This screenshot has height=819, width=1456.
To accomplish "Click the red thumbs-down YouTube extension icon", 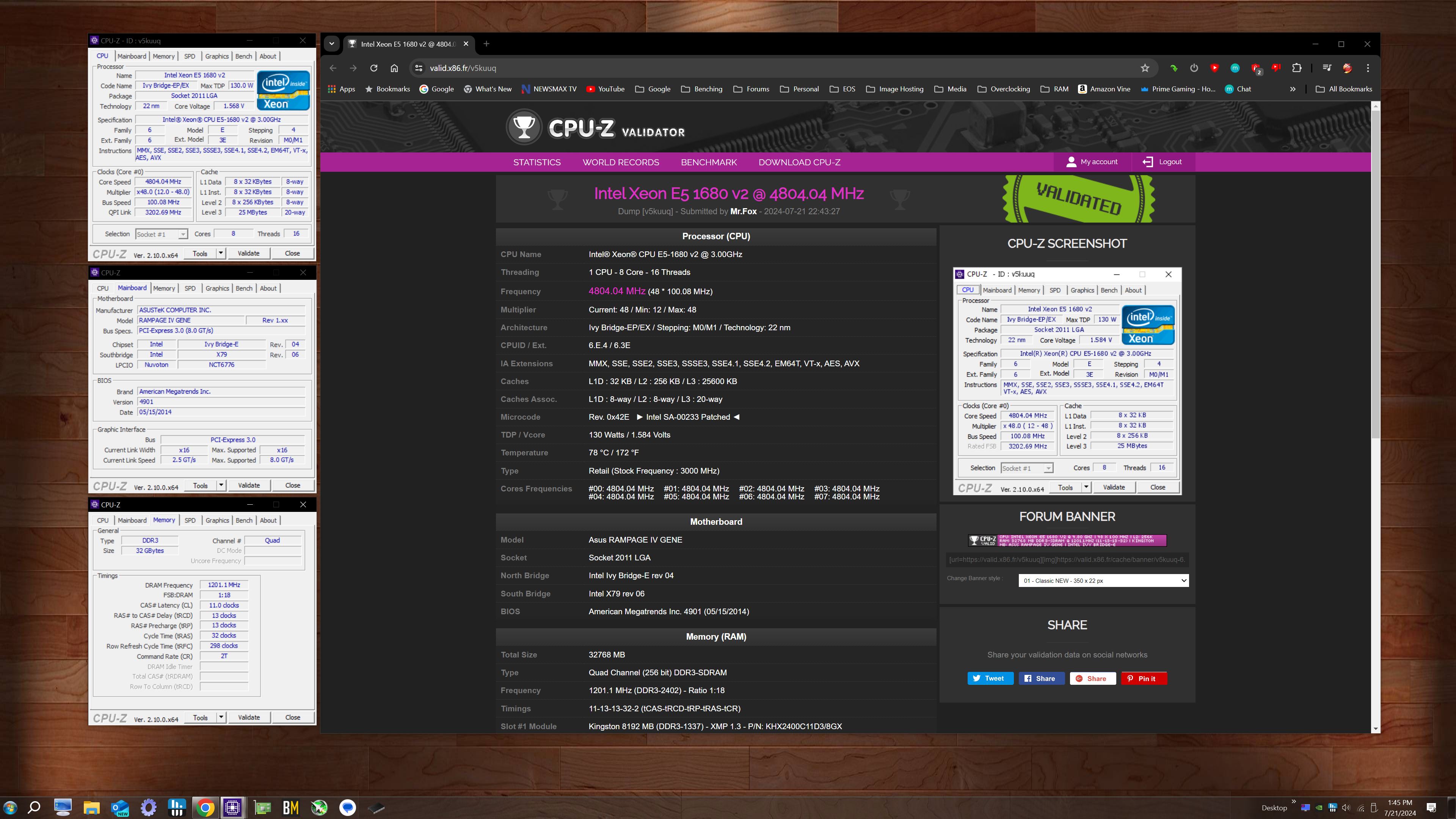I will pyautogui.click(x=1276, y=68).
